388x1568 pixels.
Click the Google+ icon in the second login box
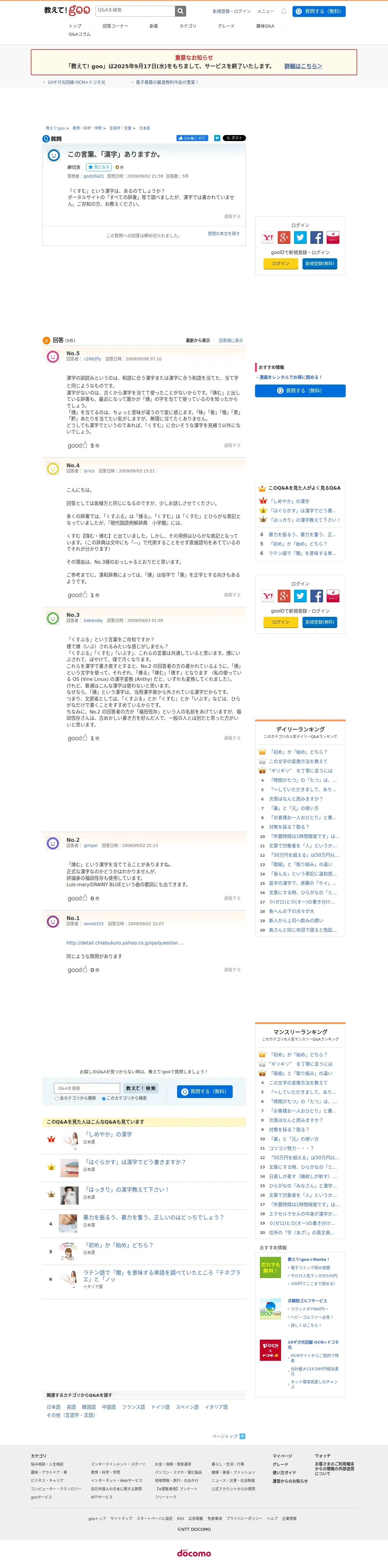[284, 597]
